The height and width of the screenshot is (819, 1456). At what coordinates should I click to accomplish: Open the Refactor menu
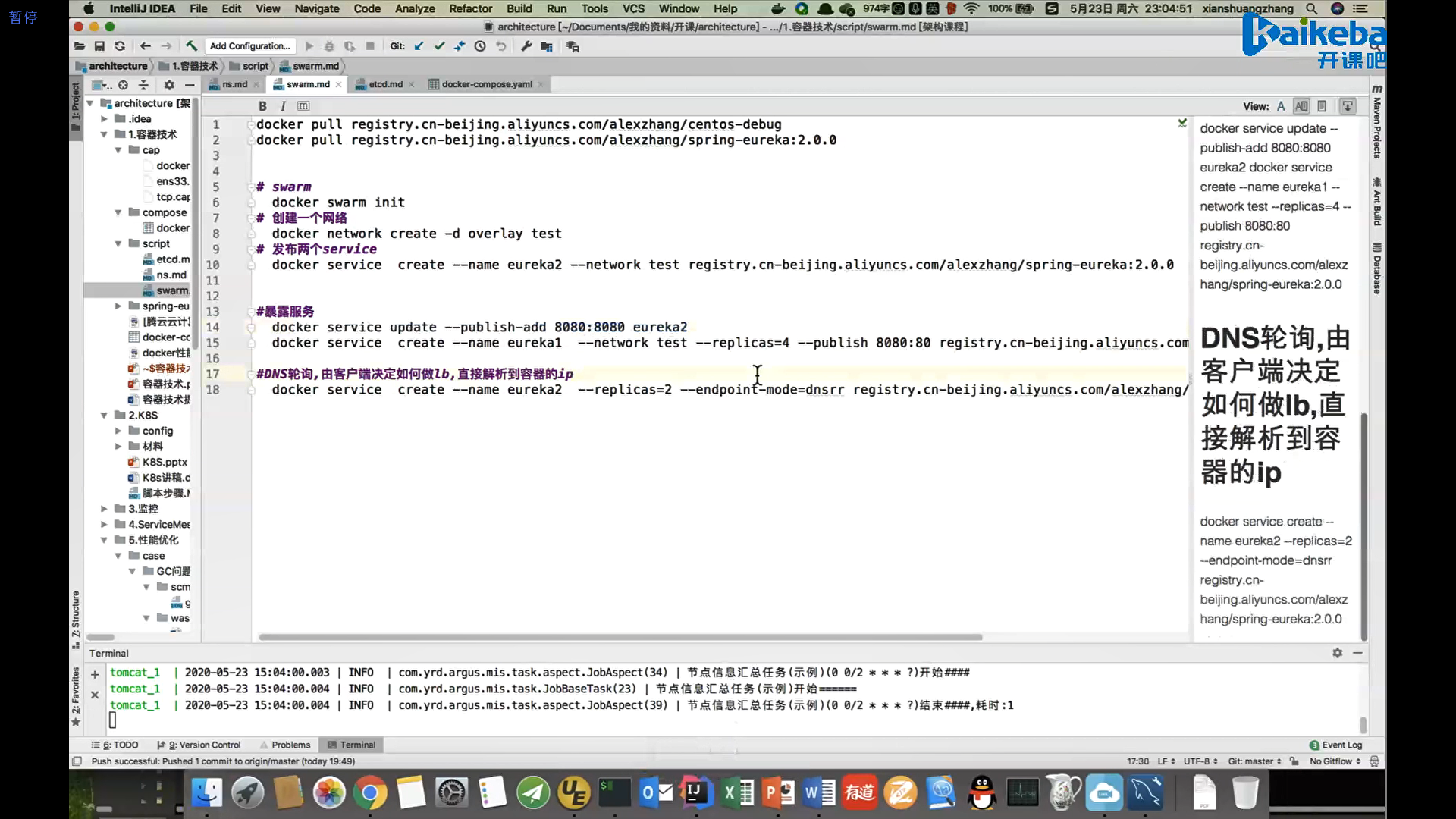click(x=470, y=8)
